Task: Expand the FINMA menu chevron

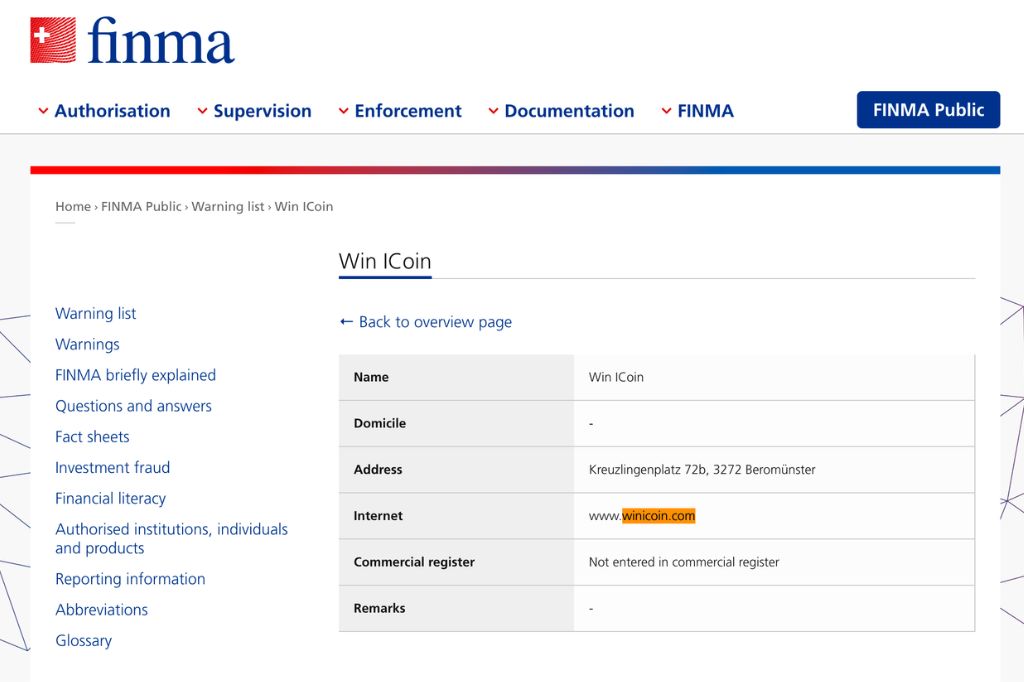Action: 666,111
